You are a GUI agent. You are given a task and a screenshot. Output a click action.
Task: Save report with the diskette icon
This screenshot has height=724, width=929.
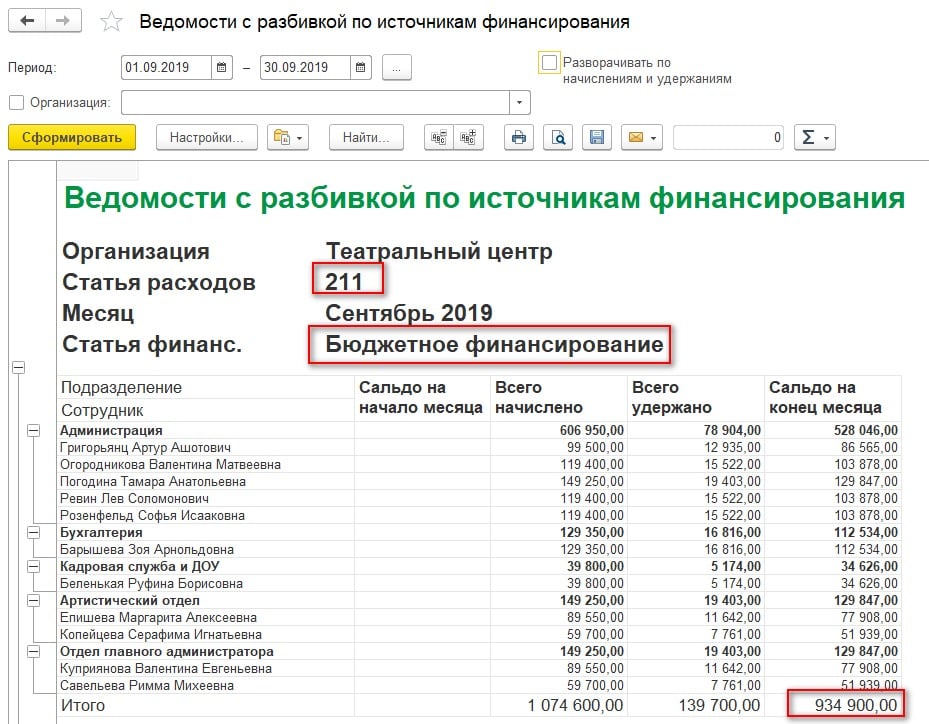[597, 137]
